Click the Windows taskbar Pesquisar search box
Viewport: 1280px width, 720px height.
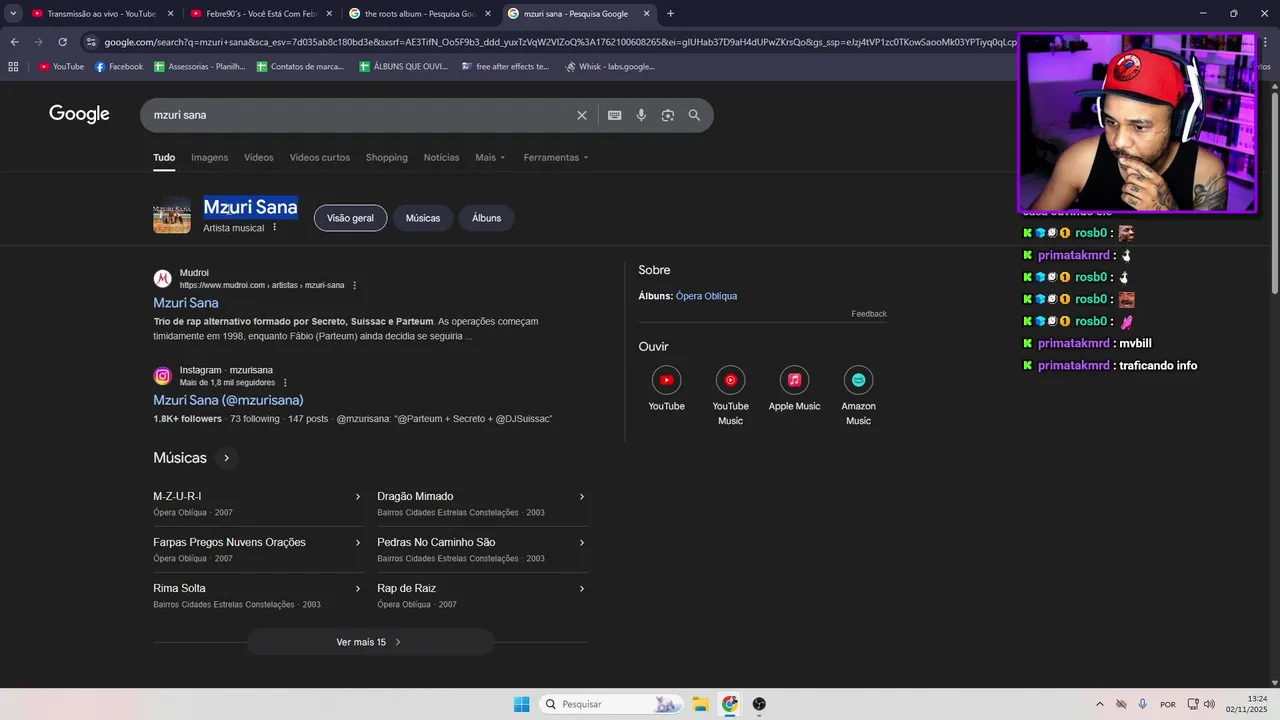[x=610, y=704]
